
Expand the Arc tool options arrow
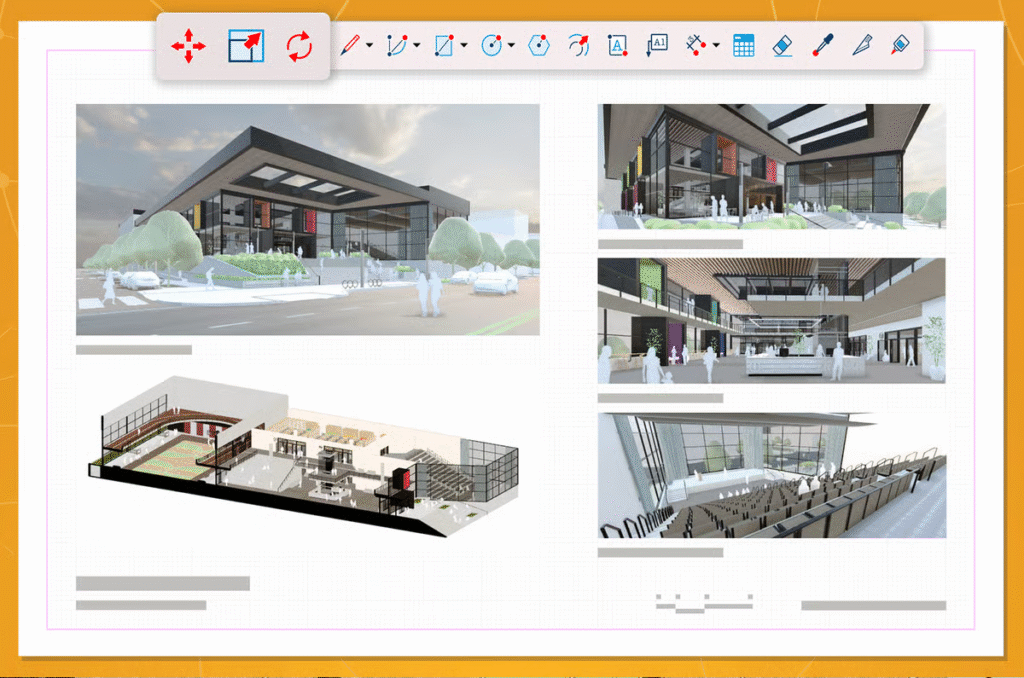coord(417,45)
